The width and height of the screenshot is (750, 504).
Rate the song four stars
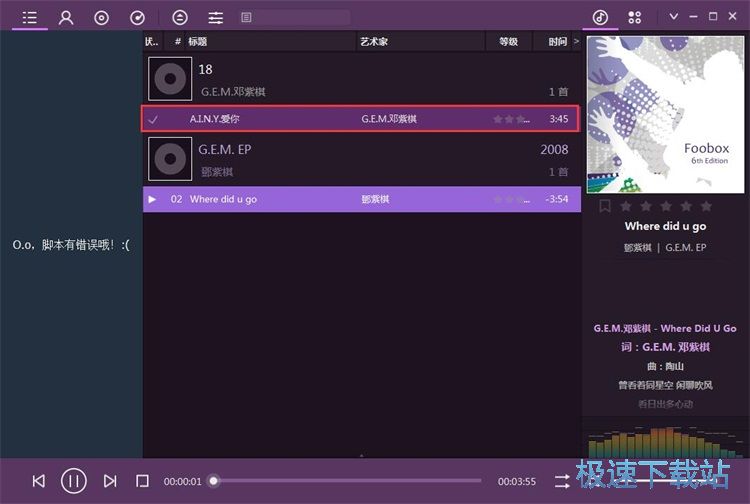coord(686,206)
